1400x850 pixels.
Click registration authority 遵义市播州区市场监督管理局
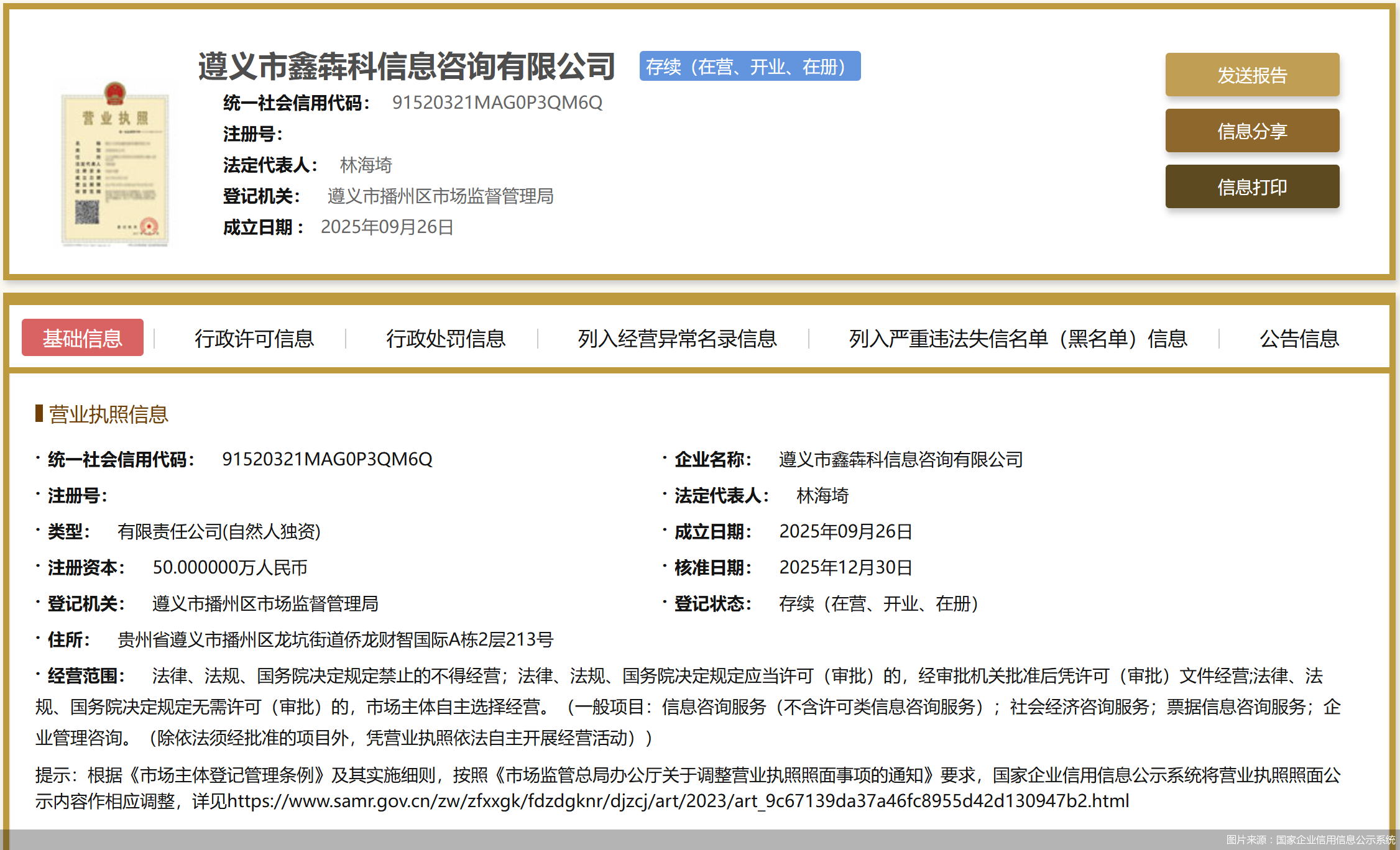440,196
